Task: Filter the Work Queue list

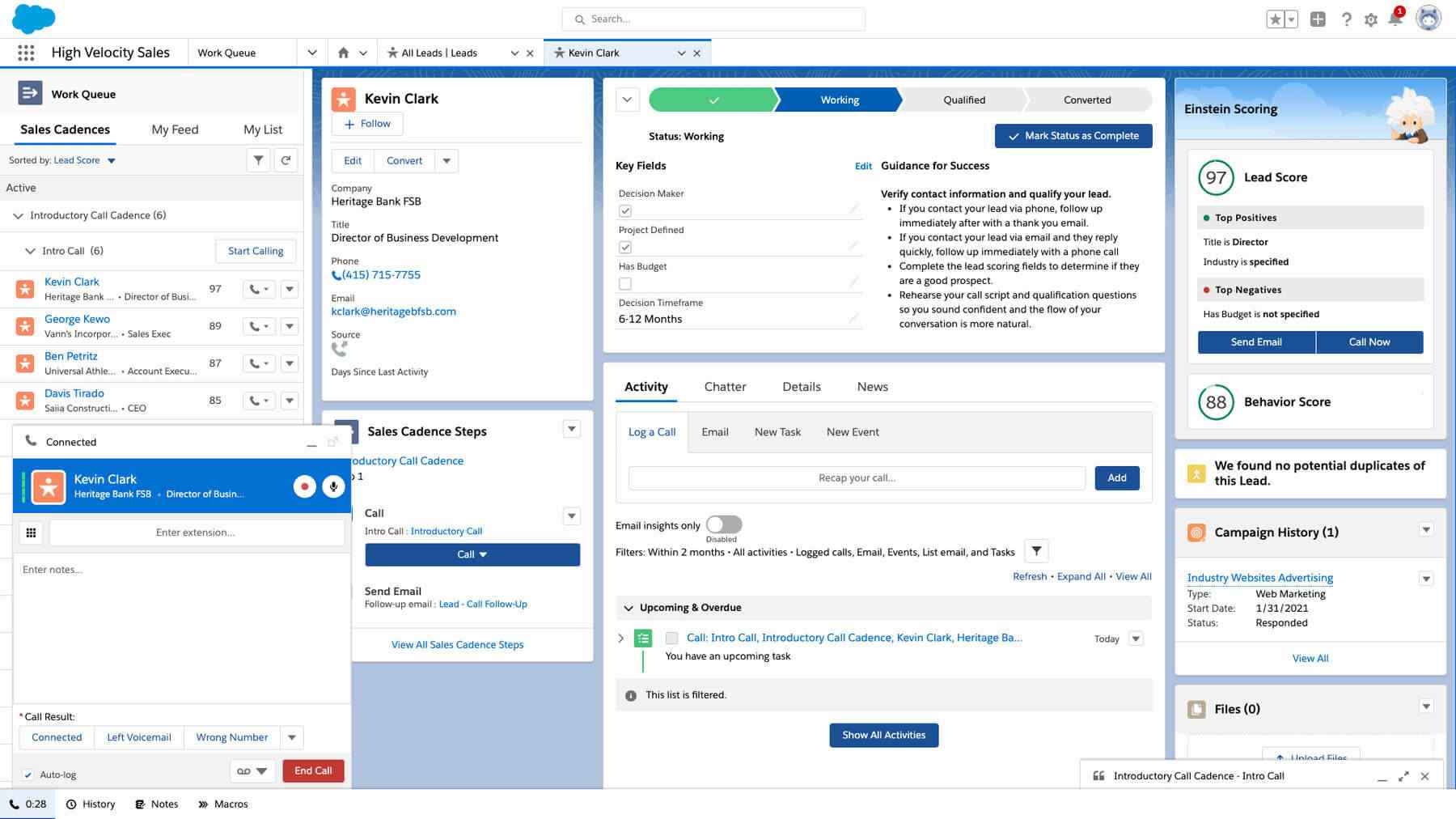Action: [258, 160]
